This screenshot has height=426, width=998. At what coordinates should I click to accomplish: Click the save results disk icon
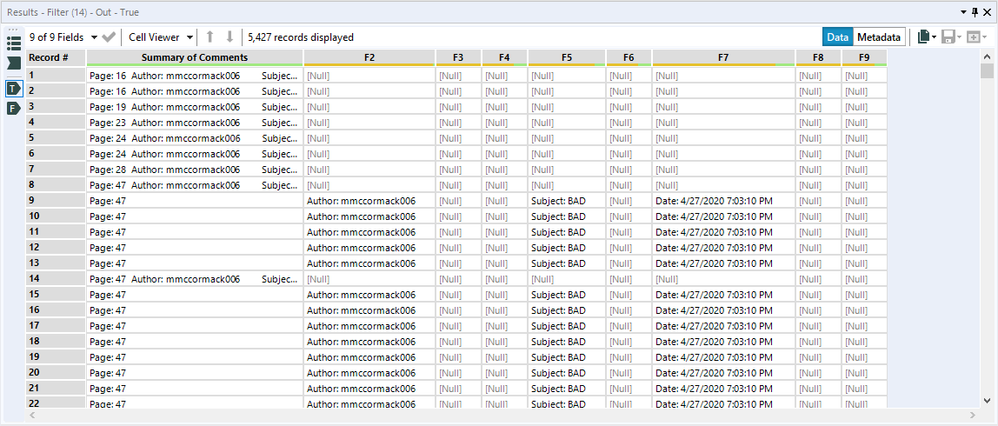[x=948, y=38]
